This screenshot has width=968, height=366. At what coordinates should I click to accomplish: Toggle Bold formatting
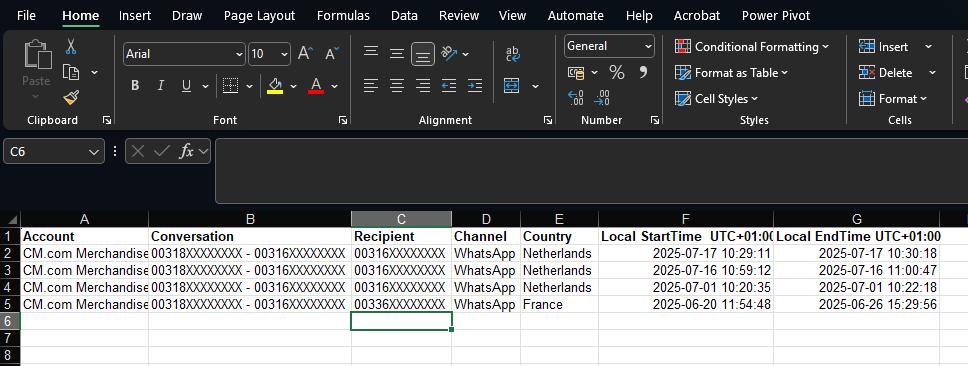(135, 86)
